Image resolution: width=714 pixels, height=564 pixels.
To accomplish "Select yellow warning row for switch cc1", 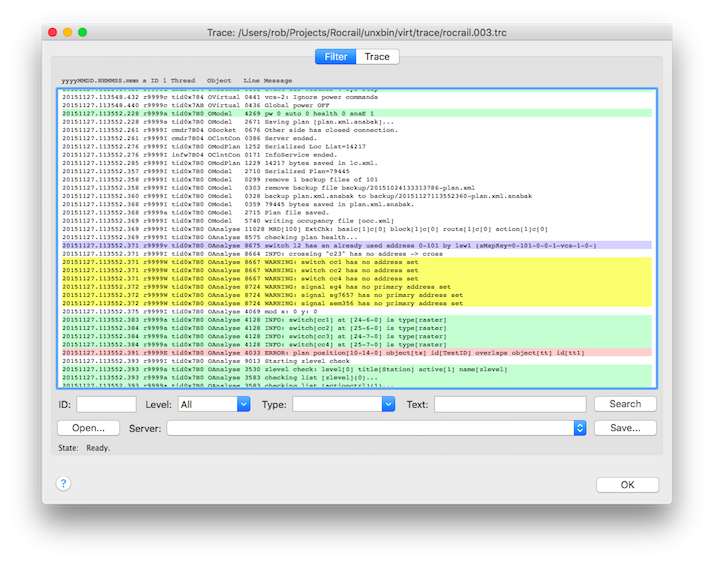I will 355,262.
